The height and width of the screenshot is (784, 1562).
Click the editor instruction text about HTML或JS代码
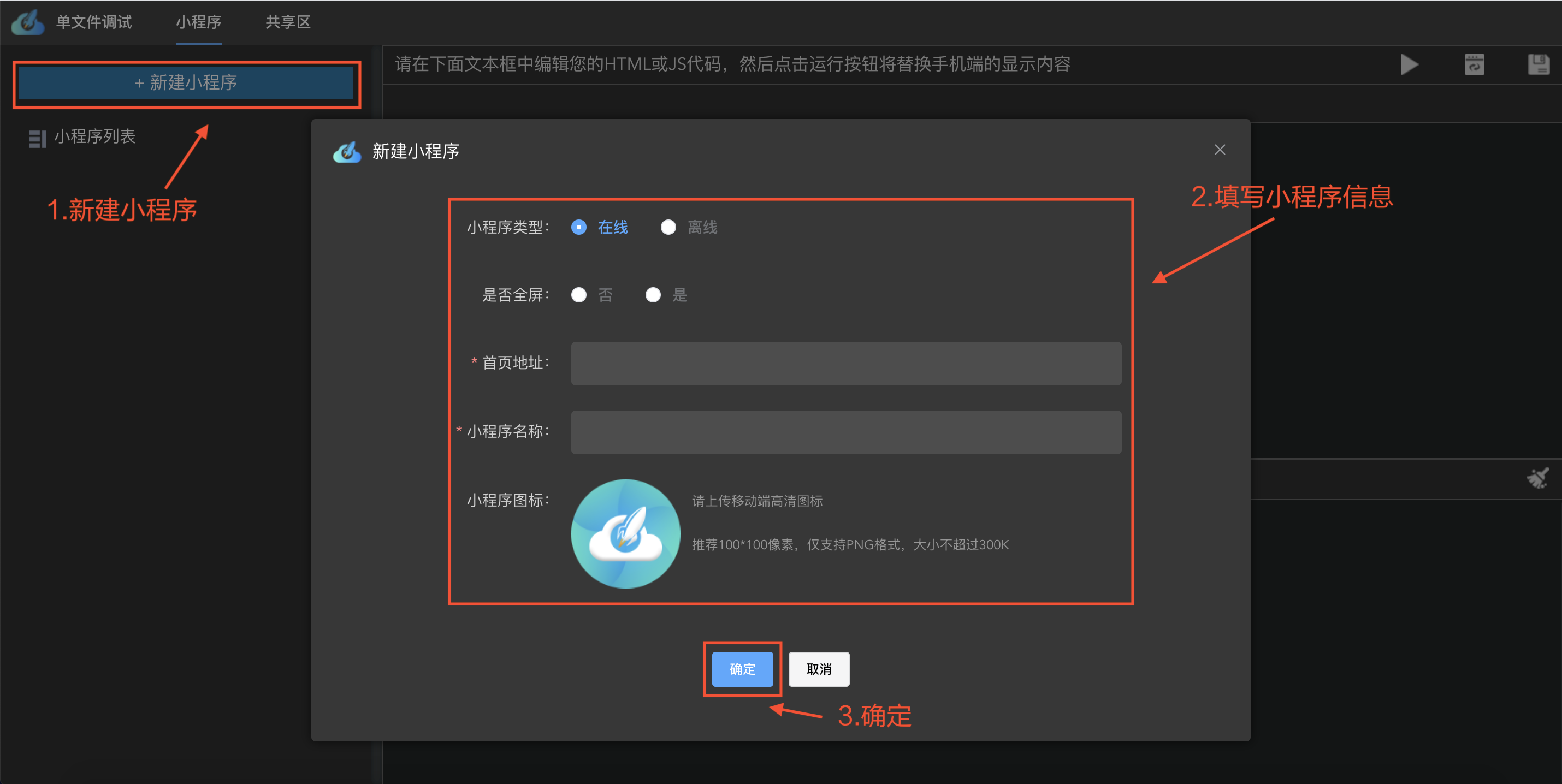click(x=732, y=64)
